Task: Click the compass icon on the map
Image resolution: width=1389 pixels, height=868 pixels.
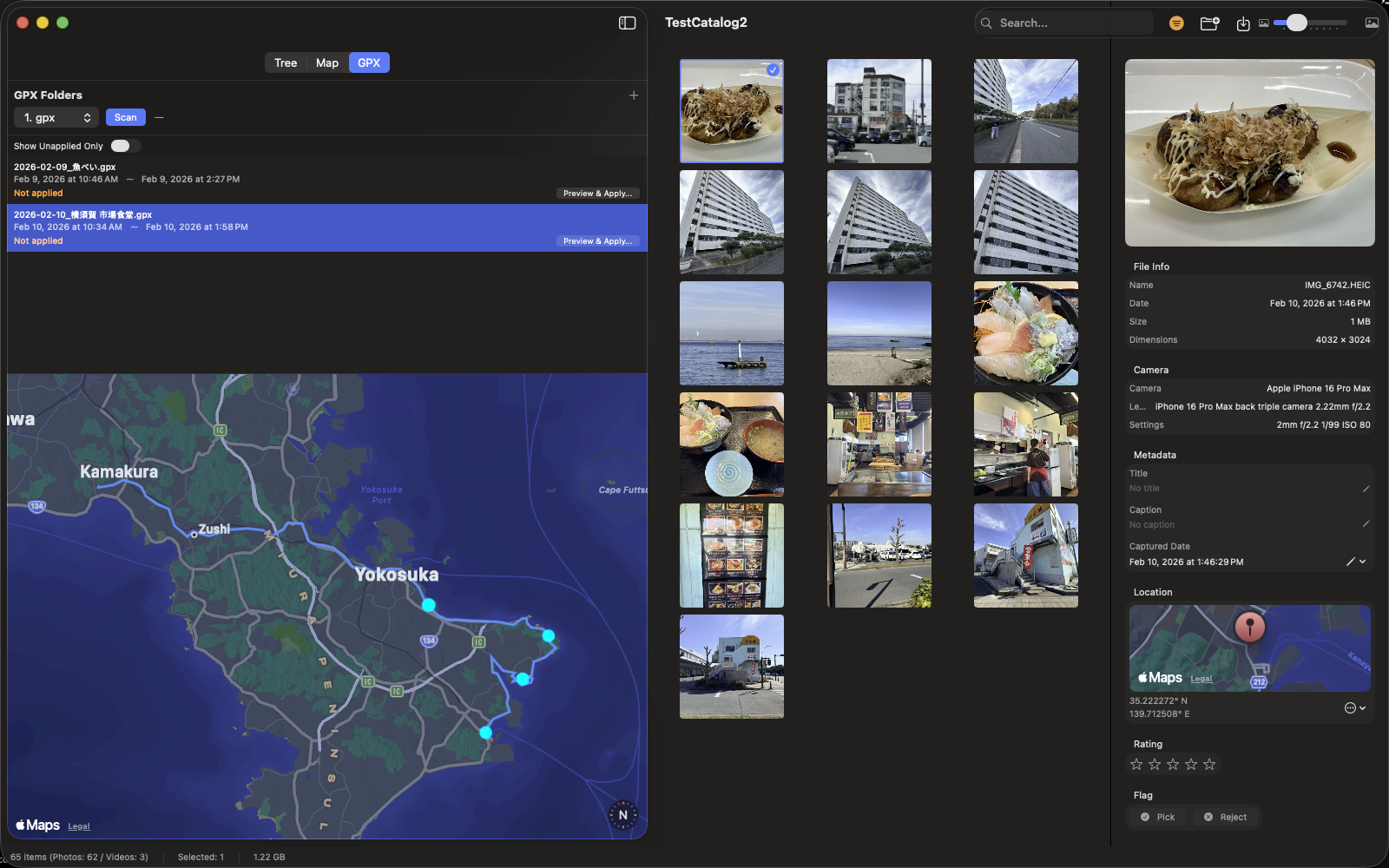Action: tap(622, 816)
